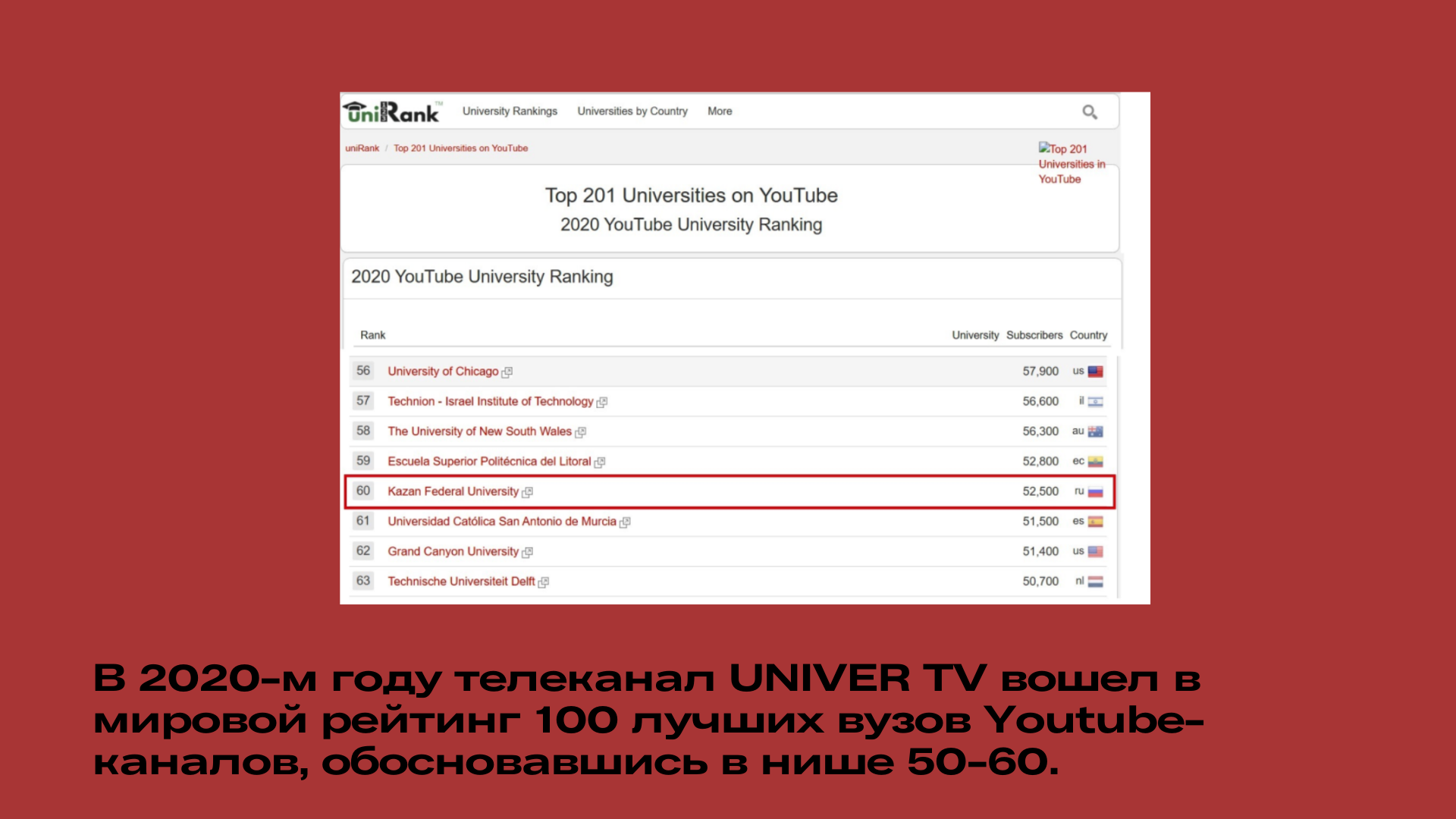Viewport: 1456px width, 819px height.
Task: Open Grand Canyon University link
Action: click(x=453, y=551)
